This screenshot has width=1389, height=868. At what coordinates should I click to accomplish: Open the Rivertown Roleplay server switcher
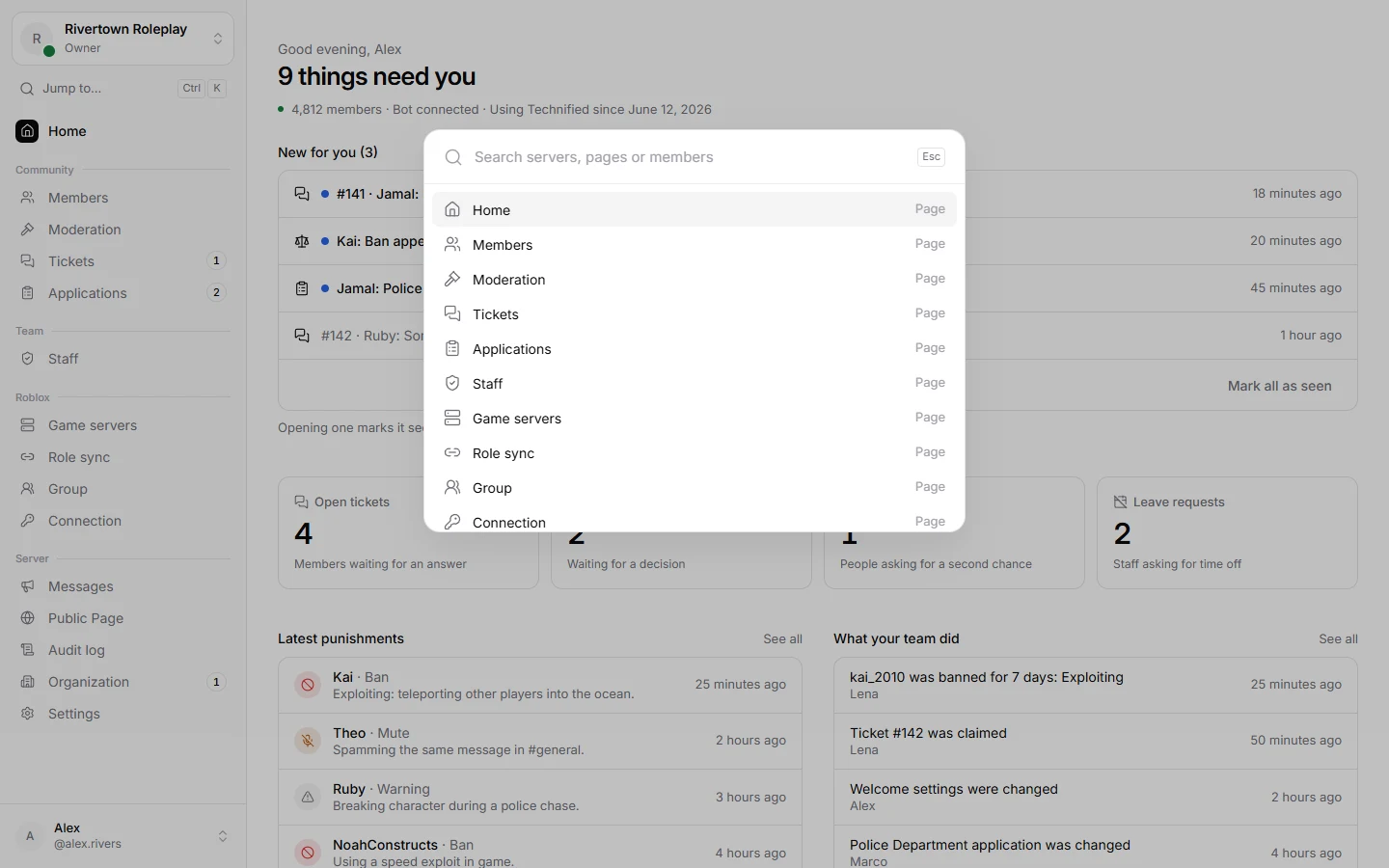click(x=123, y=39)
